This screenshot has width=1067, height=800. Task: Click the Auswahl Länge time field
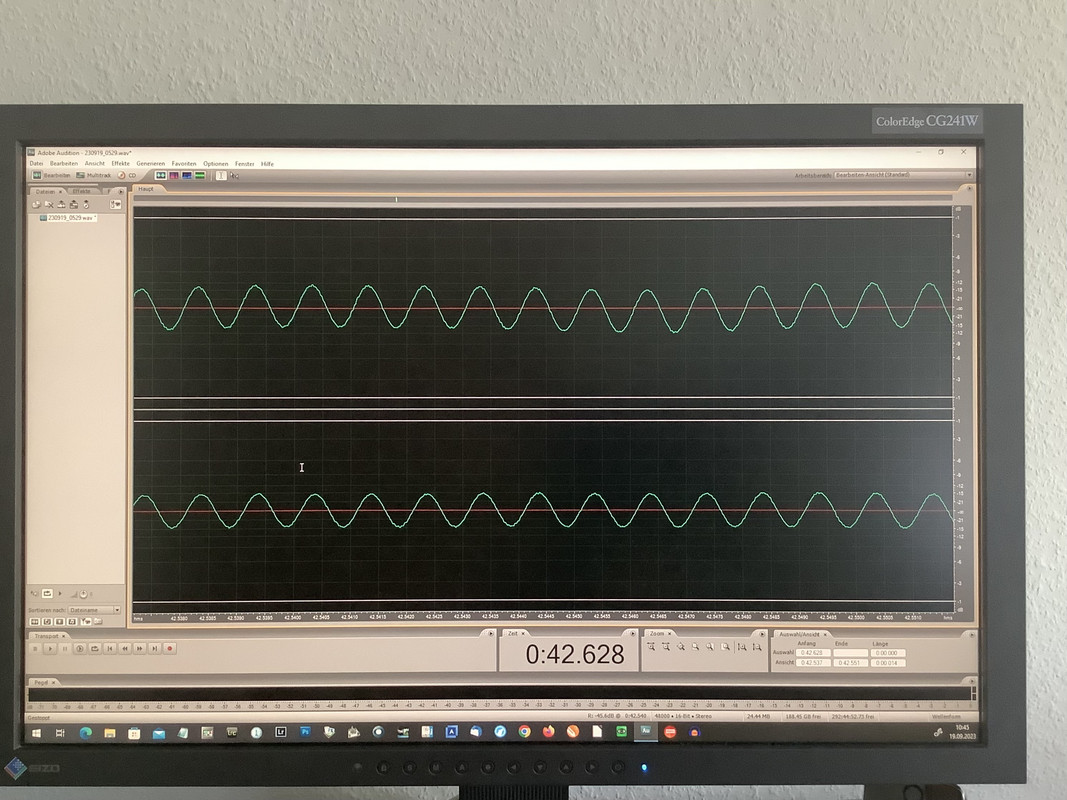(888, 653)
